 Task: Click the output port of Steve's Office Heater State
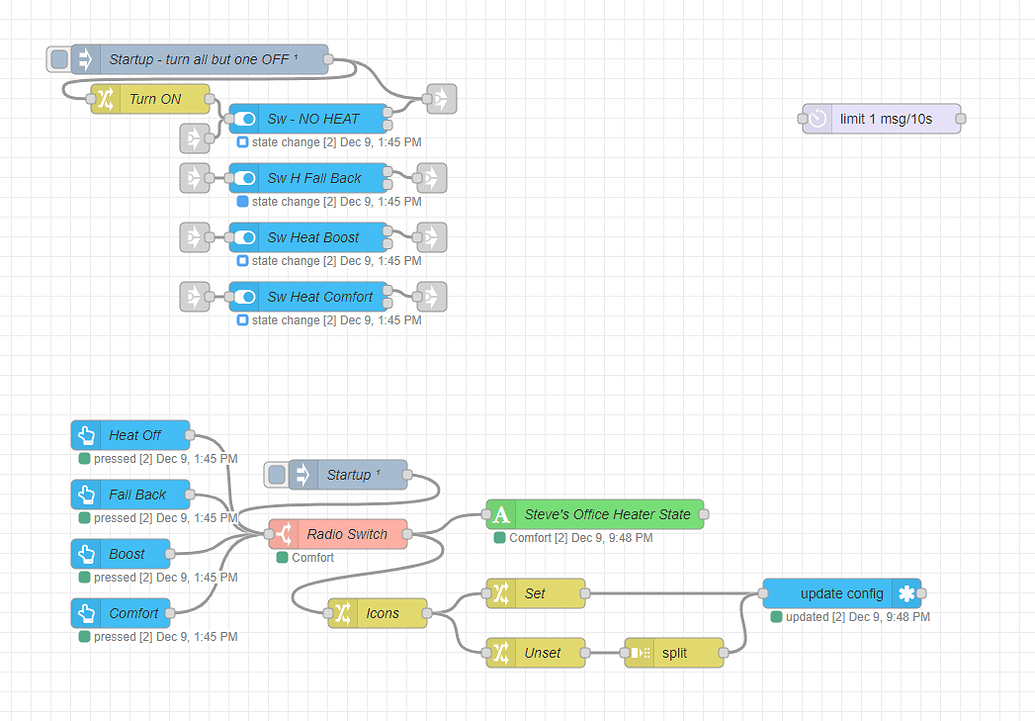tap(704, 514)
